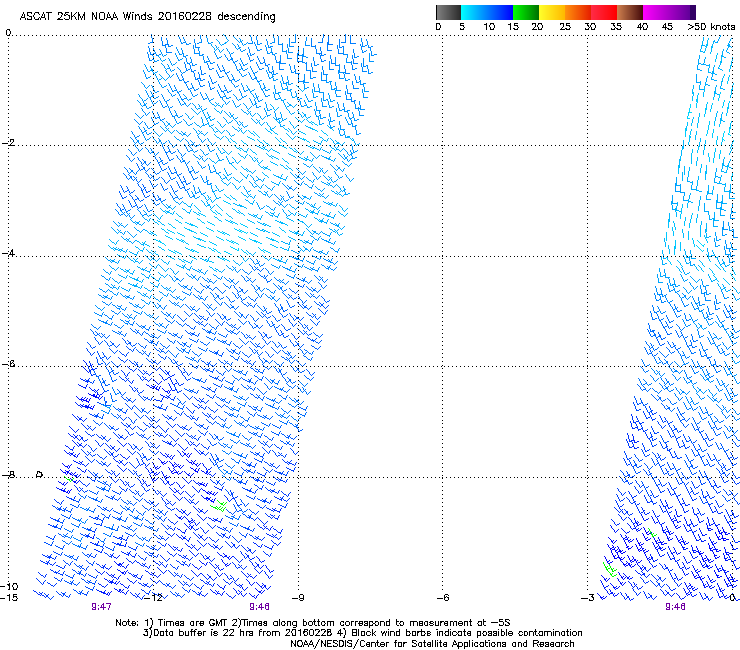Click the green 15-20 knots color band
Screen dimensions: 740x650
tap(526, 12)
